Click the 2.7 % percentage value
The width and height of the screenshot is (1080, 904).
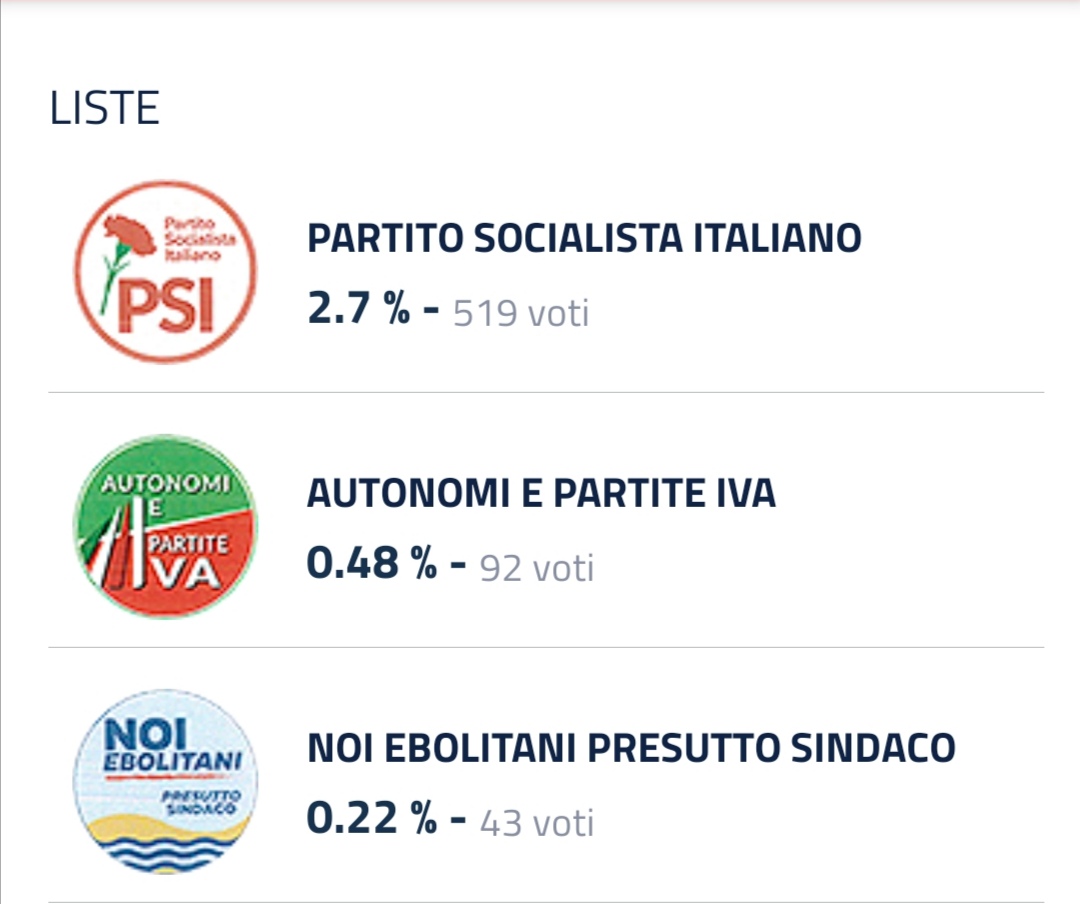tap(359, 308)
